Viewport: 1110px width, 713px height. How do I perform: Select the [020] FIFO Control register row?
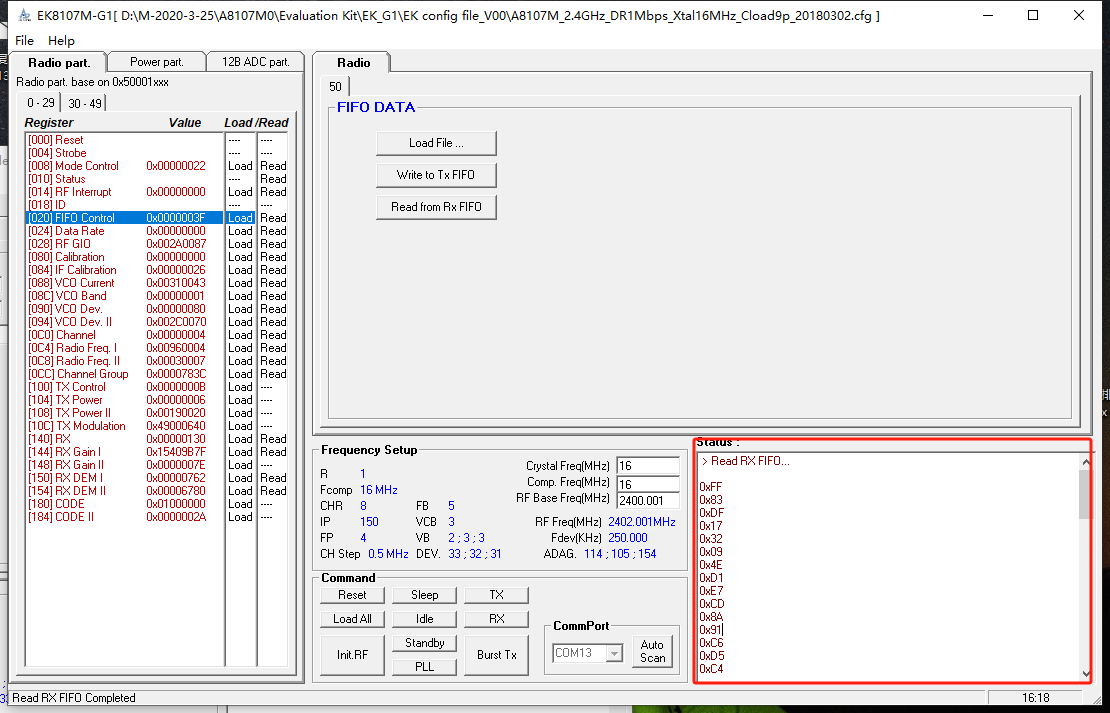pos(125,218)
